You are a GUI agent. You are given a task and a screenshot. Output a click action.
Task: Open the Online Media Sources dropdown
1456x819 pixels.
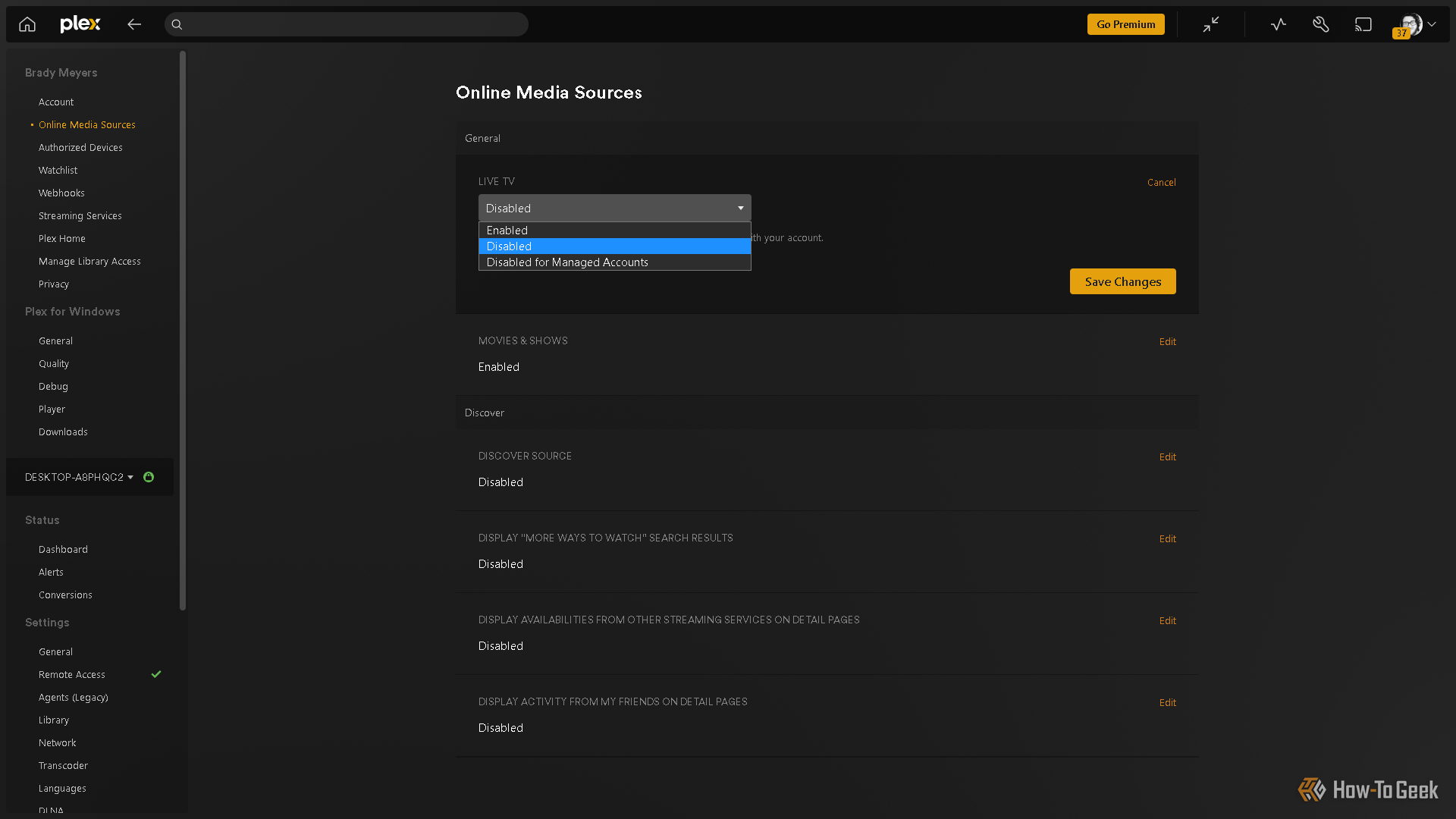pos(614,207)
